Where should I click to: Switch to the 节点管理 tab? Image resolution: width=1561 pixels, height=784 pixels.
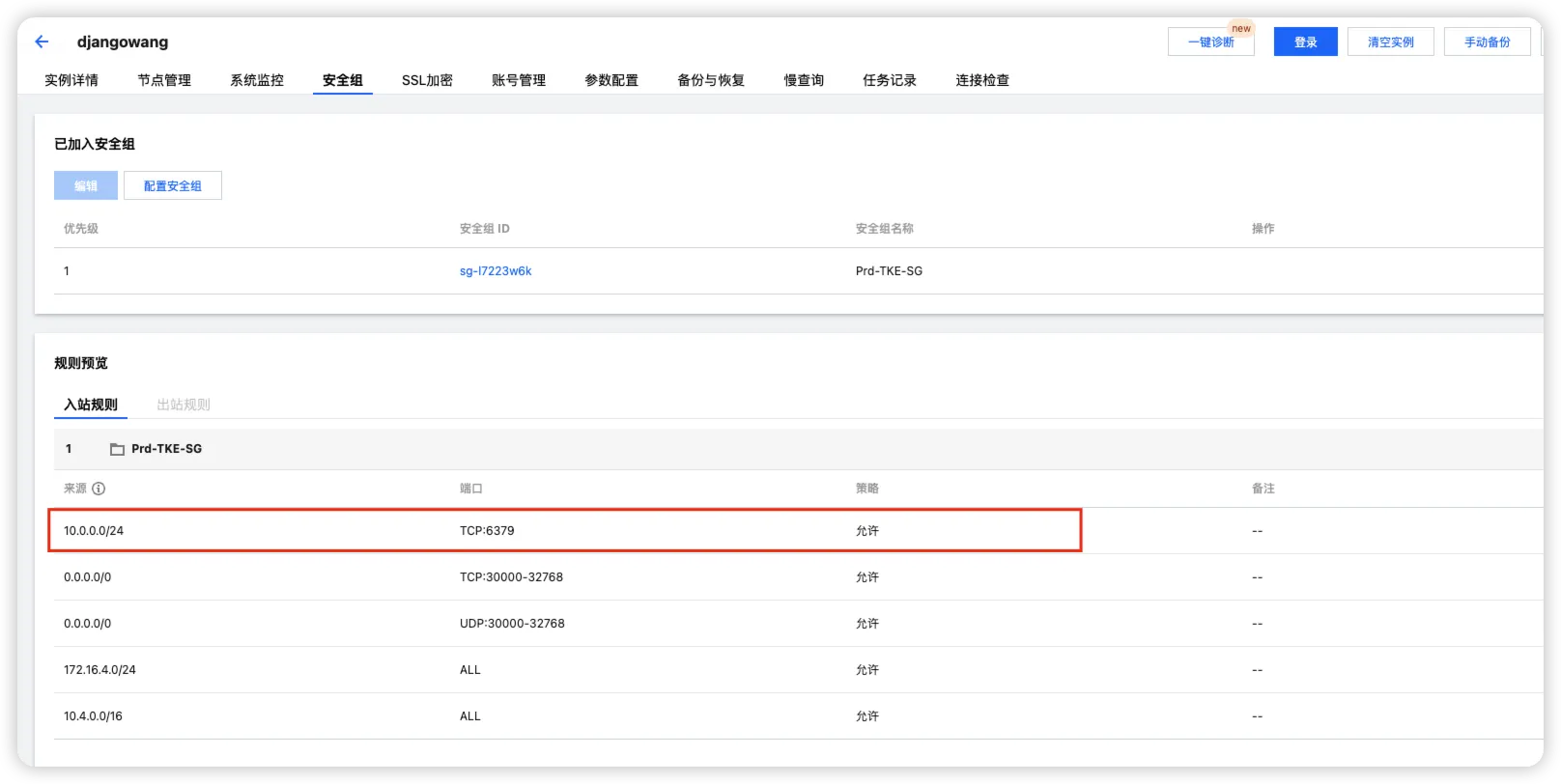pyautogui.click(x=164, y=80)
